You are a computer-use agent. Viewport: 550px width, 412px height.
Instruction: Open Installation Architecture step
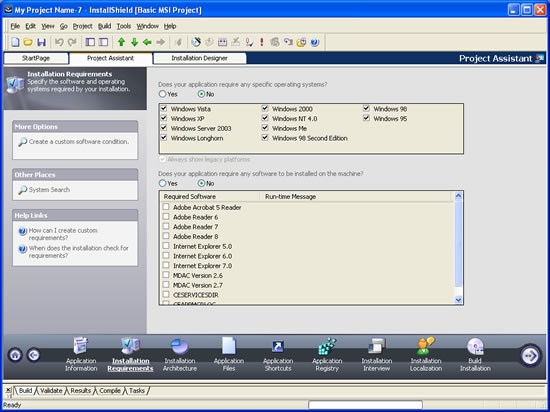pos(180,354)
